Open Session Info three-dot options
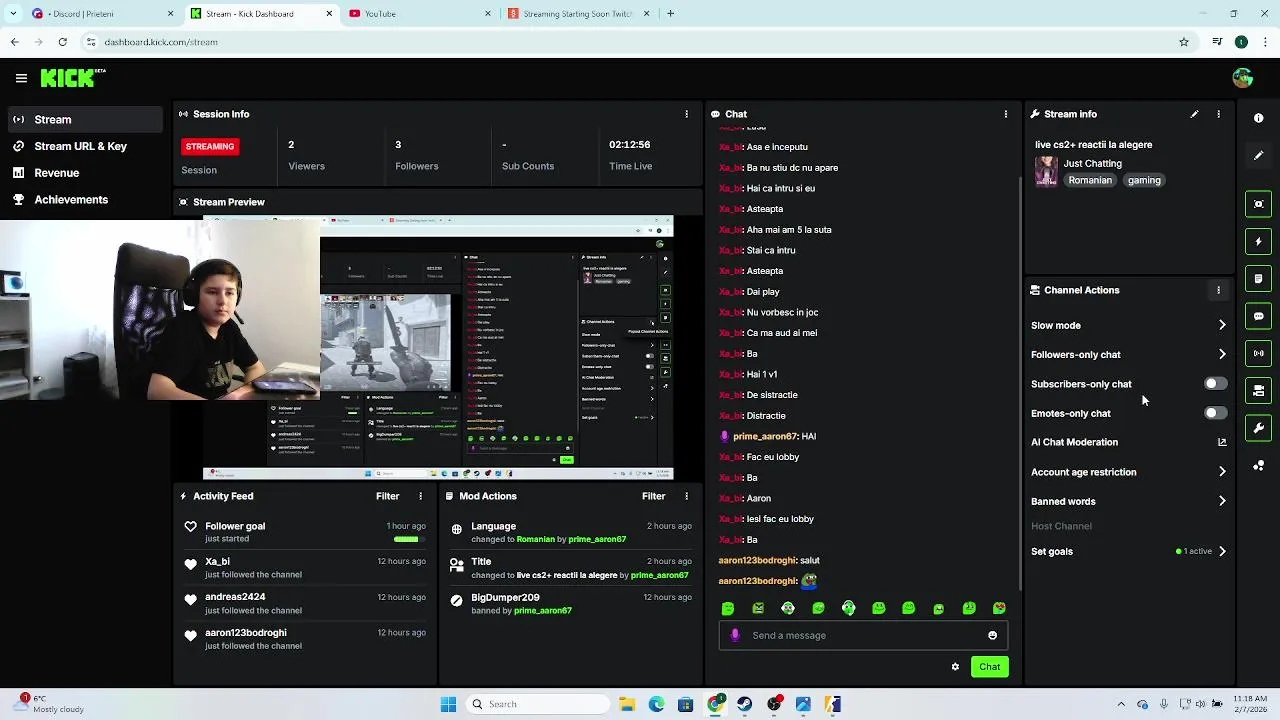This screenshot has height=720, width=1280. click(686, 114)
